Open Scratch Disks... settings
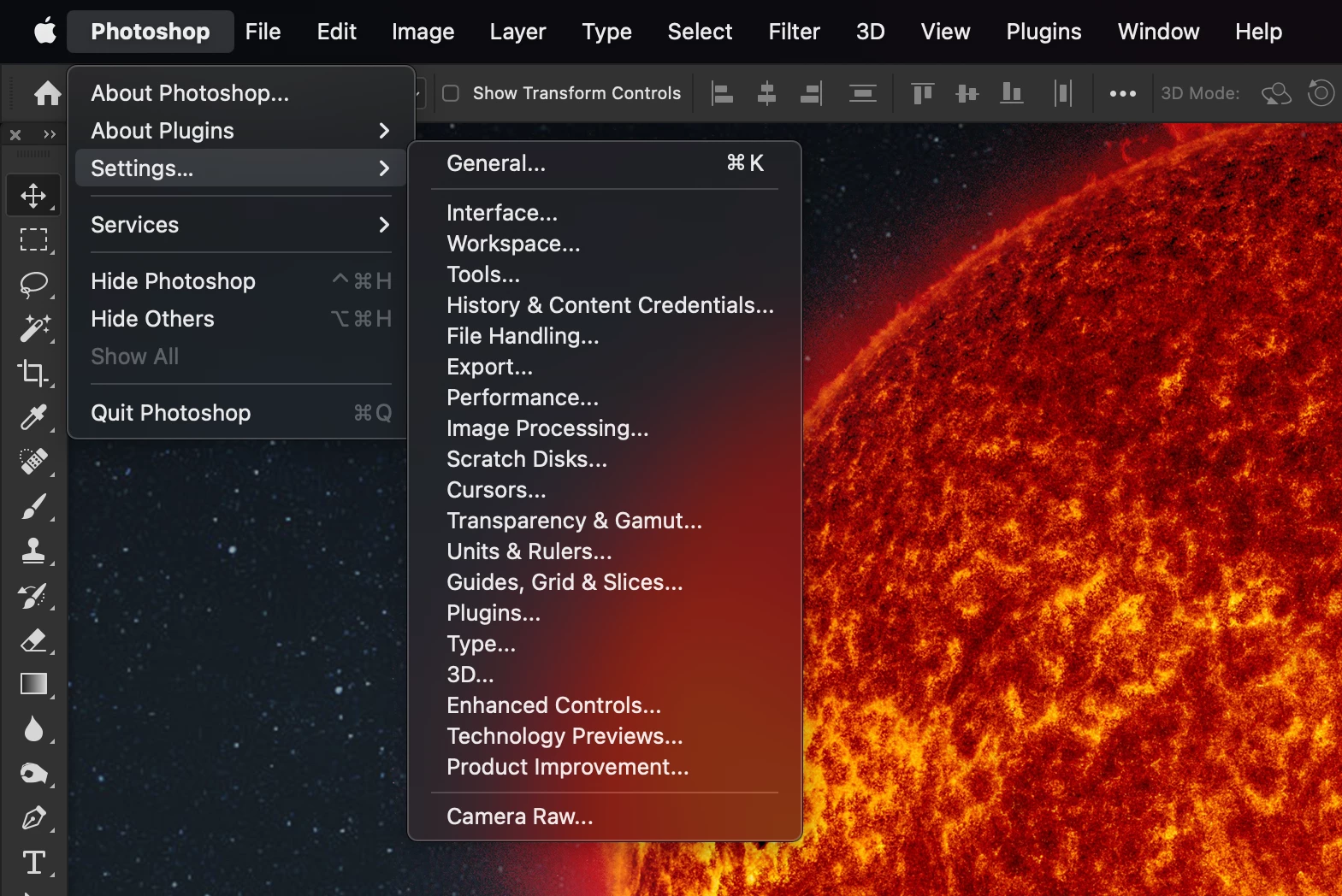The width and height of the screenshot is (1342, 896). pyautogui.click(x=605, y=459)
